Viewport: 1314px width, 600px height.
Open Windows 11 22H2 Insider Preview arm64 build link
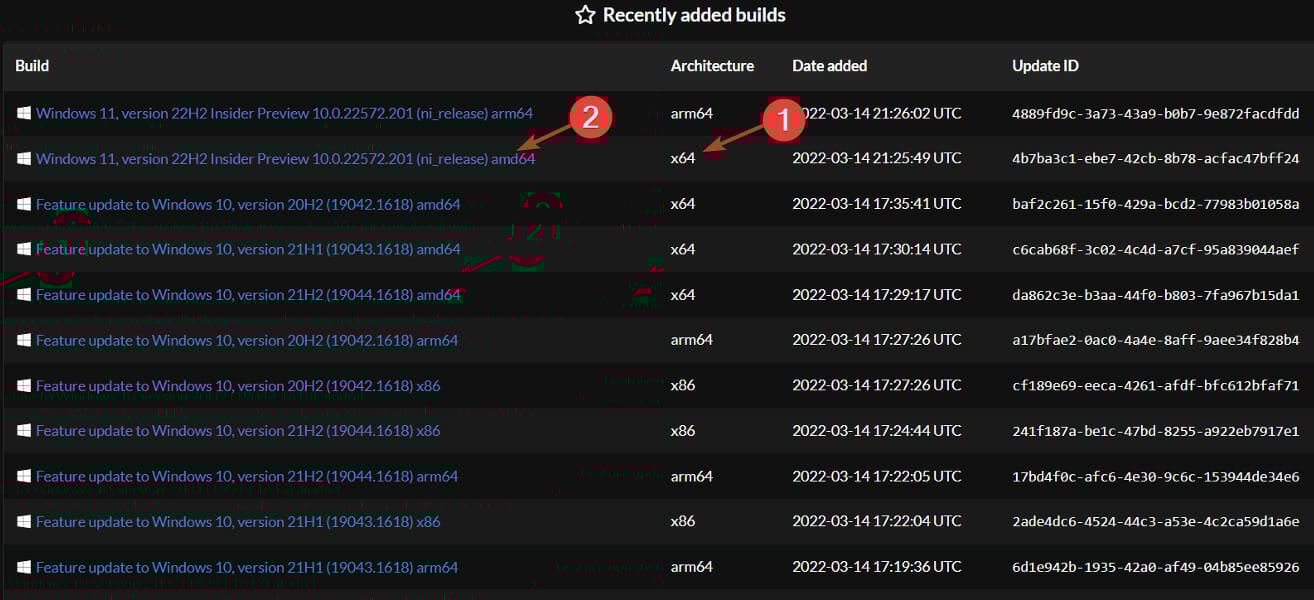[x=284, y=113]
